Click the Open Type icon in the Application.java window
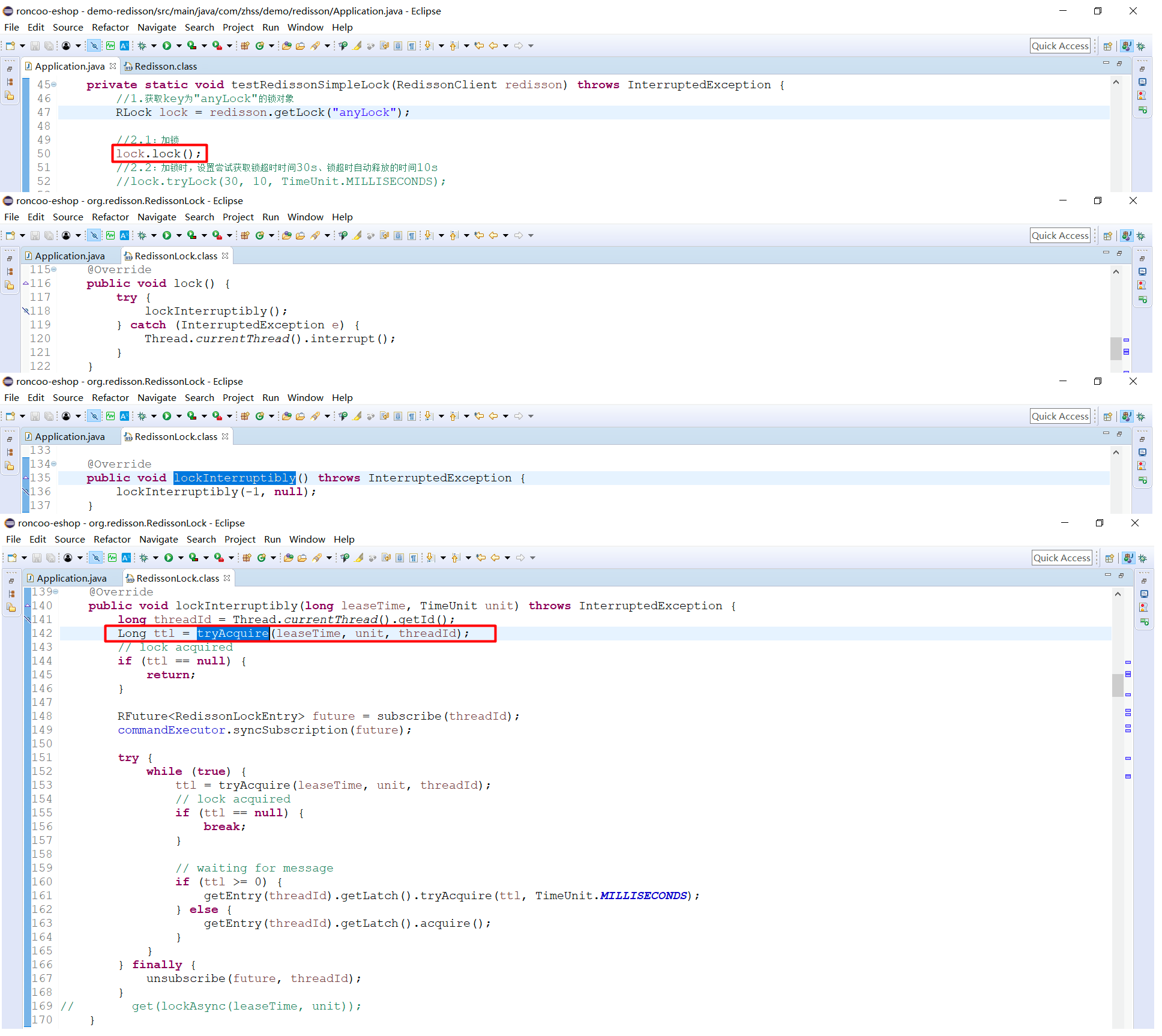 286,46
